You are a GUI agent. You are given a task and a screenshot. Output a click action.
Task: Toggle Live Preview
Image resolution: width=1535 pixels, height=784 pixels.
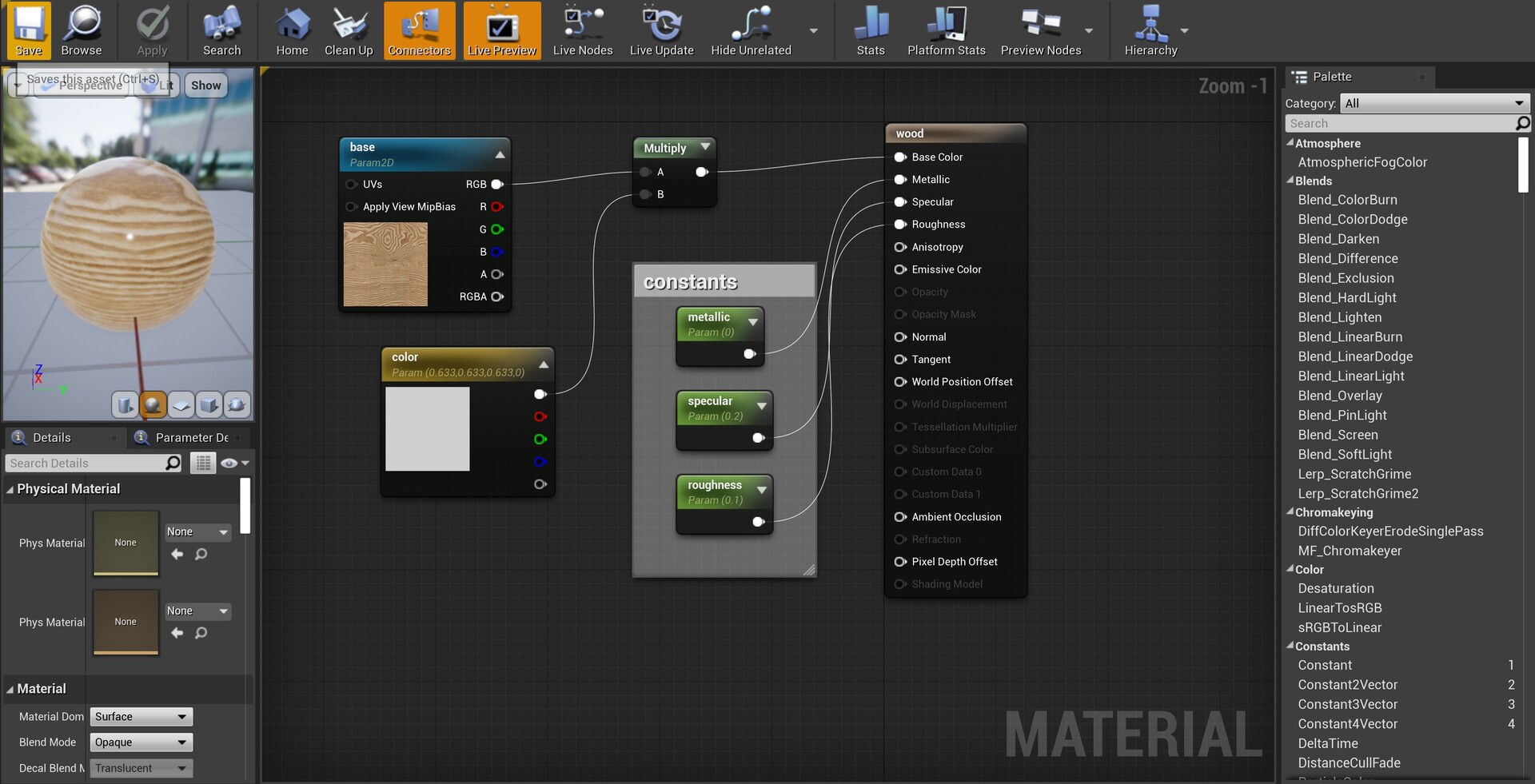tap(501, 30)
